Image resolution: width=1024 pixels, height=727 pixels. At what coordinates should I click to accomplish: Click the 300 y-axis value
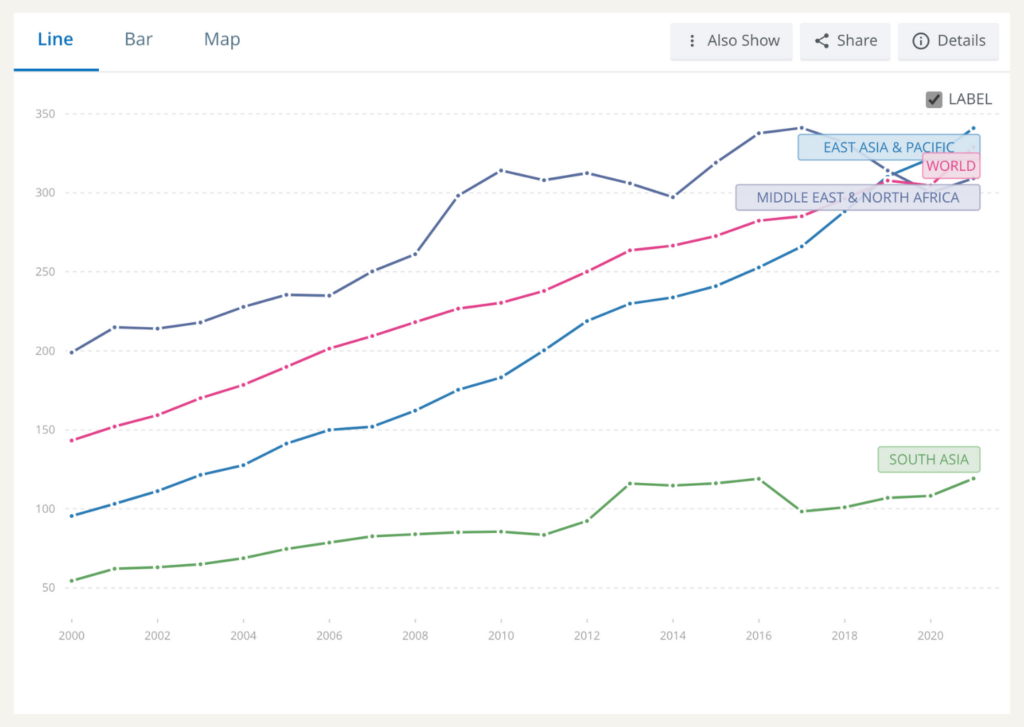[46, 193]
